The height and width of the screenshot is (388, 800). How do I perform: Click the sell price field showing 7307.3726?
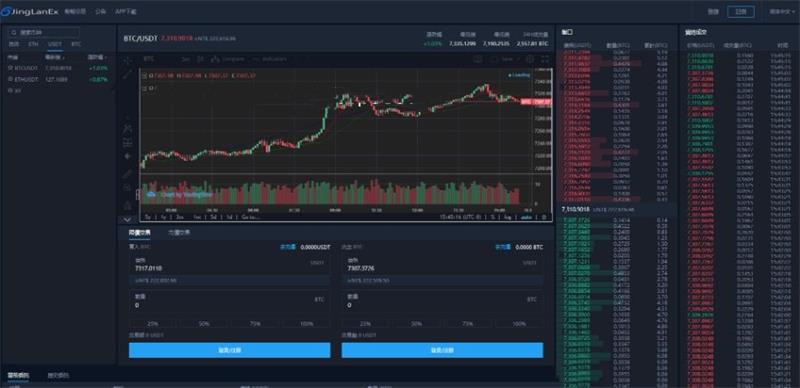(442, 264)
